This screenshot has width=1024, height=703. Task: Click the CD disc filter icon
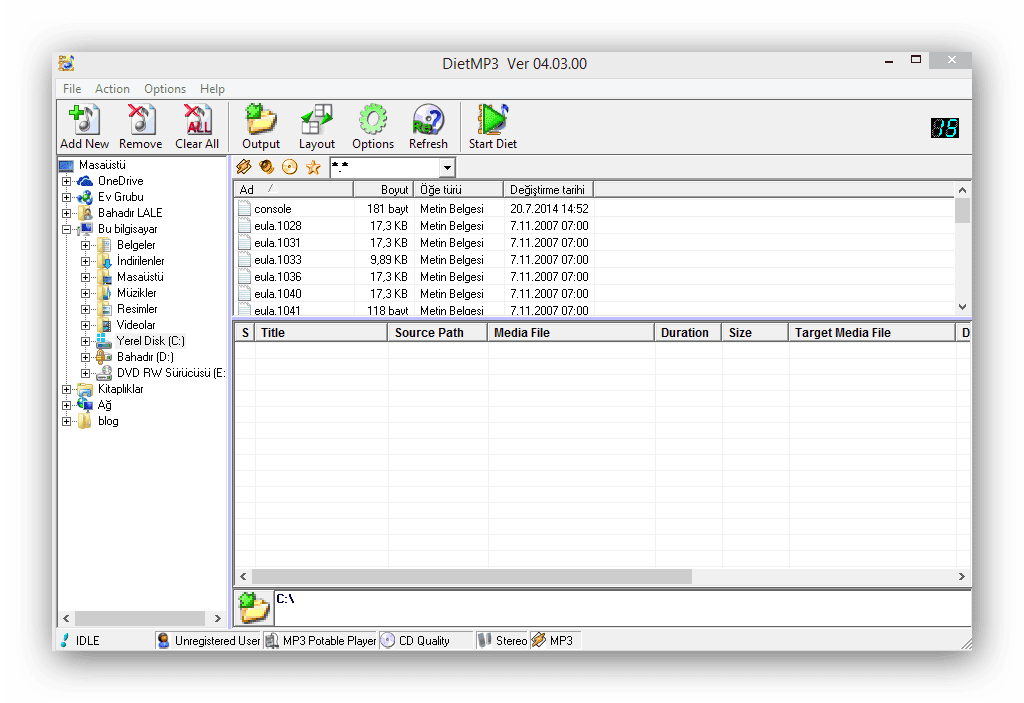289,167
